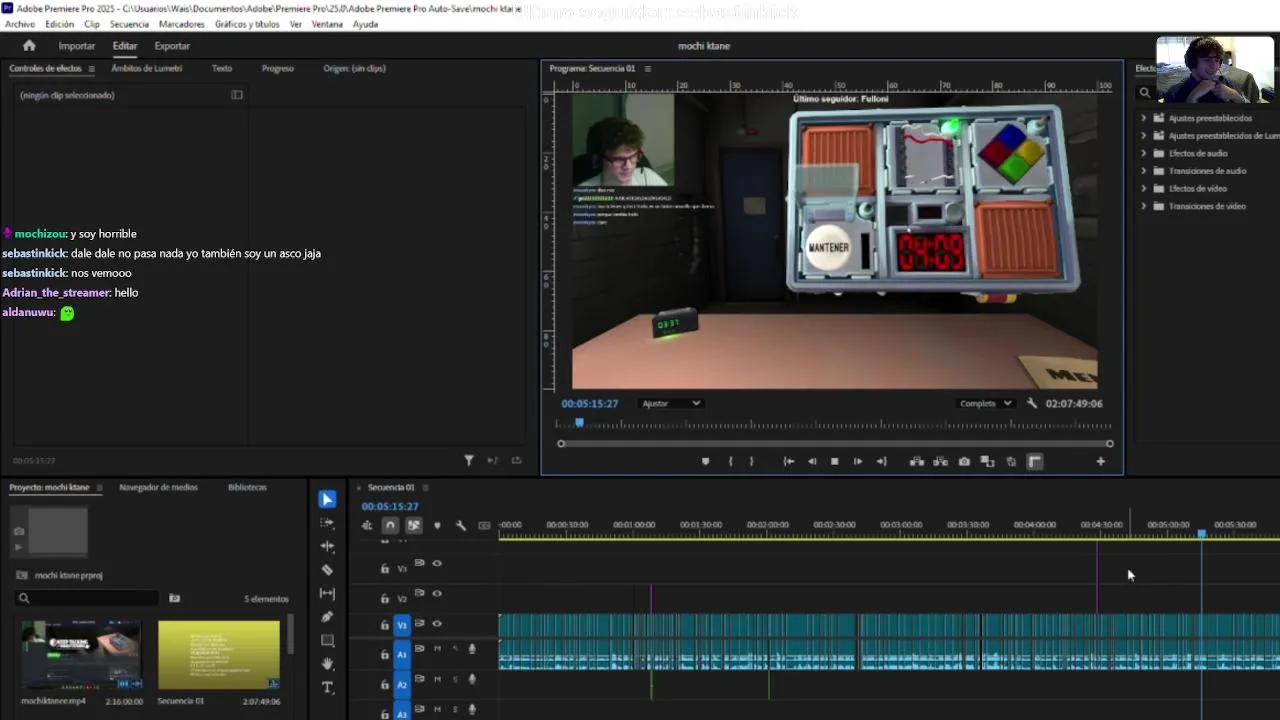
Task: Click the Extract button in Program monitor
Action: pyautogui.click(x=940, y=461)
